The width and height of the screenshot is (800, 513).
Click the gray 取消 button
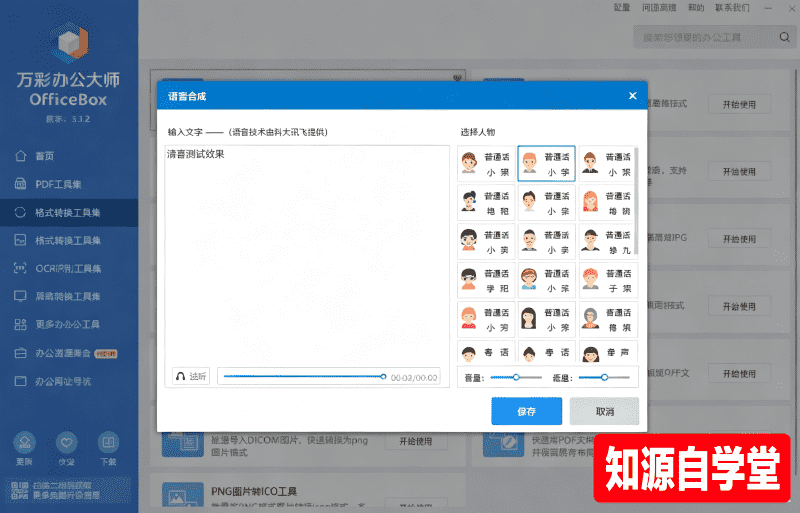click(605, 411)
